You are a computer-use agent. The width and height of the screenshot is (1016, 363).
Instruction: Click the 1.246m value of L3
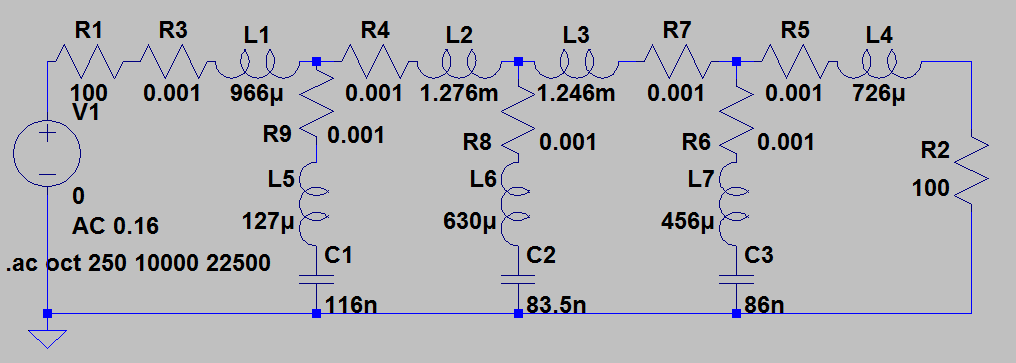[576, 93]
